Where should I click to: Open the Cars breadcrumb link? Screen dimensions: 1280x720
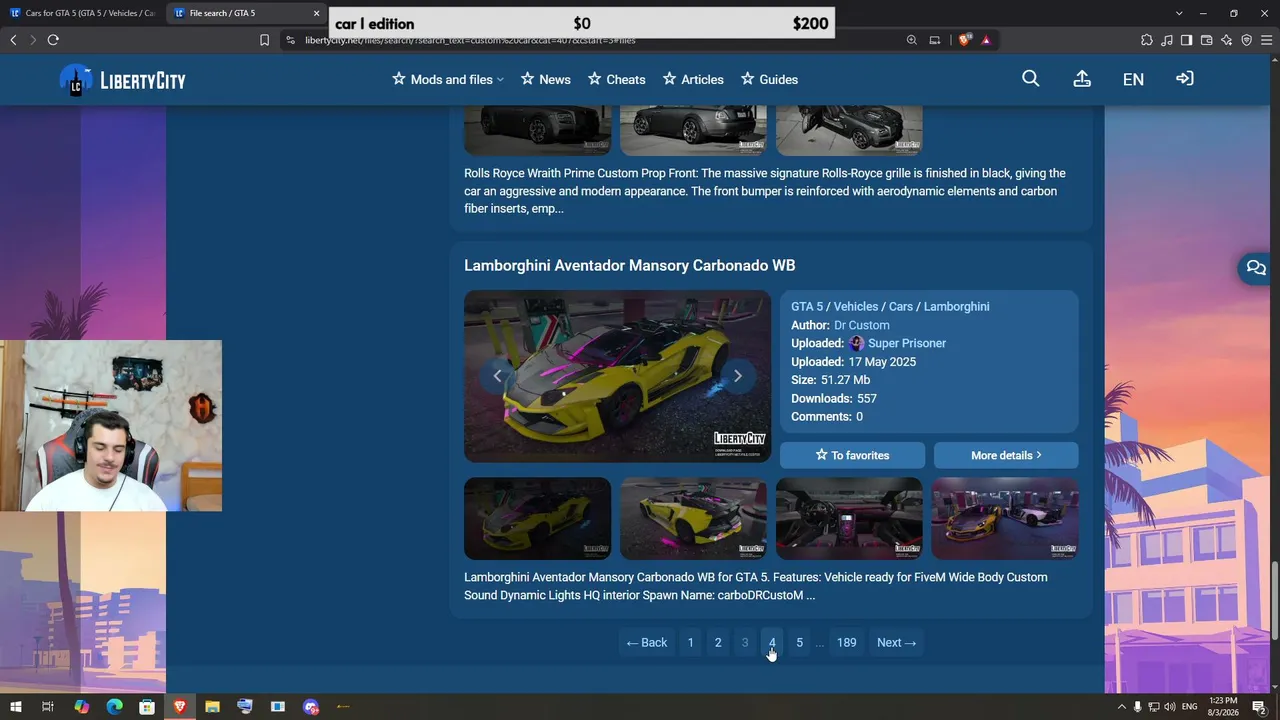click(x=901, y=307)
